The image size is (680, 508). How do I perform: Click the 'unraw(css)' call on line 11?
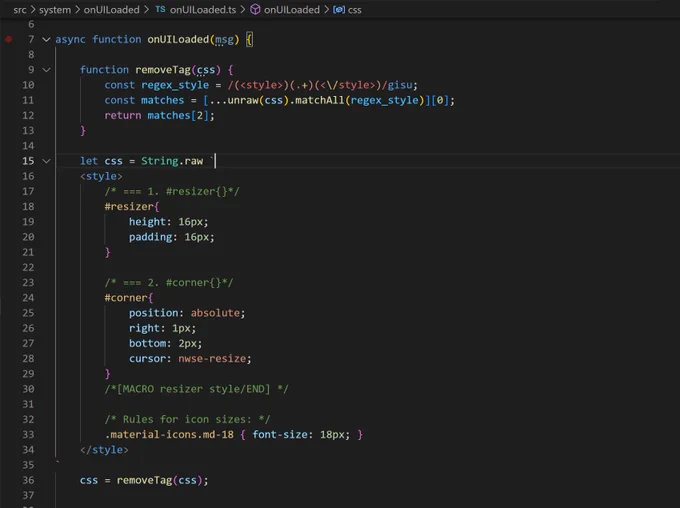258,100
